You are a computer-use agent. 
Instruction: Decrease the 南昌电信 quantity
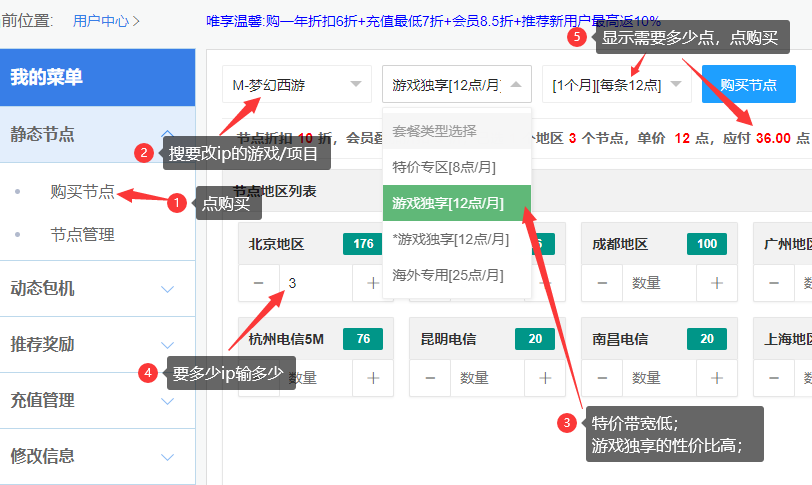602,378
